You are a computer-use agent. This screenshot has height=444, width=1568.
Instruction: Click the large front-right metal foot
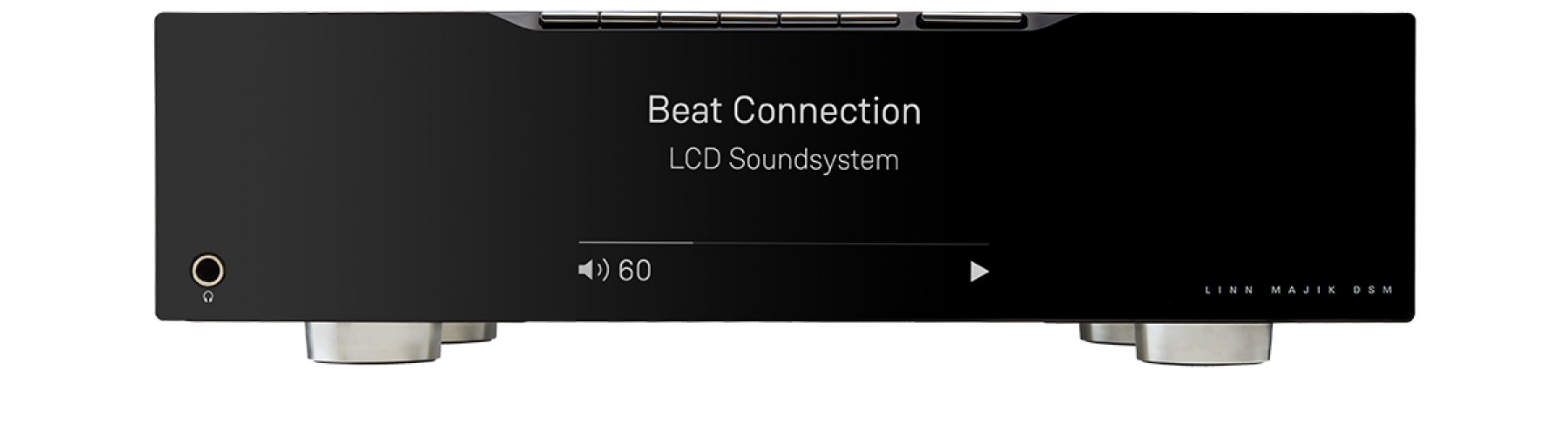pyautogui.click(x=1203, y=343)
